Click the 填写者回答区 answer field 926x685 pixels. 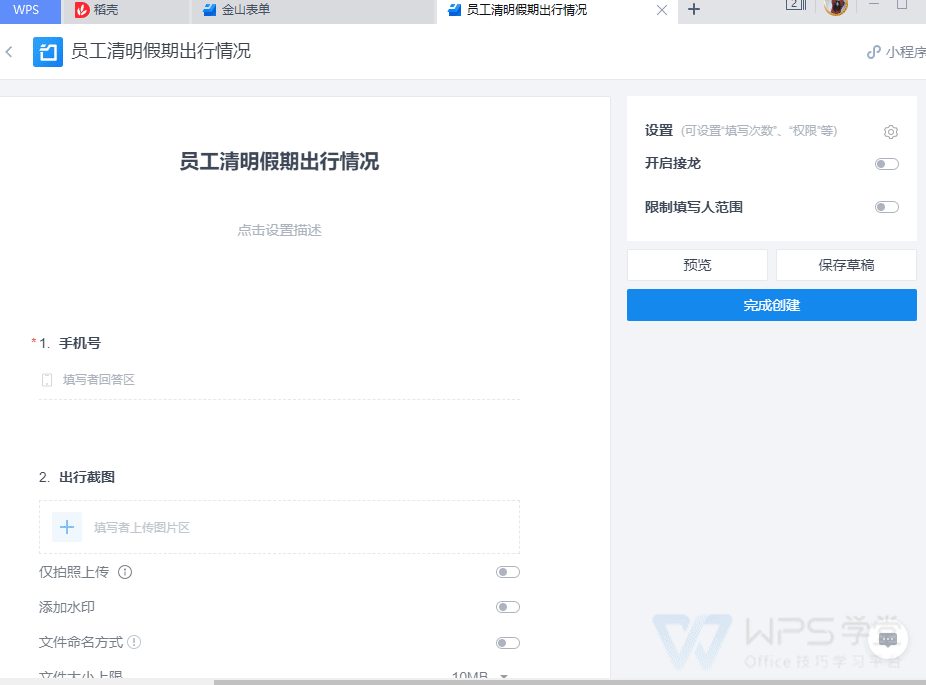click(x=279, y=380)
